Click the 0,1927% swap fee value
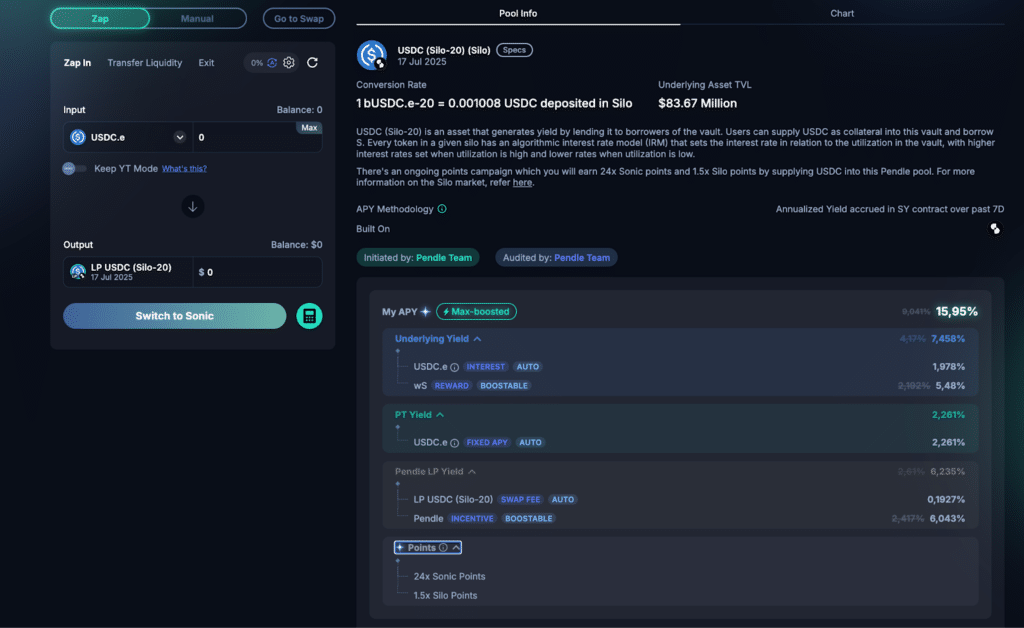The height and width of the screenshot is (628, 1024). (x=946, y=499)
